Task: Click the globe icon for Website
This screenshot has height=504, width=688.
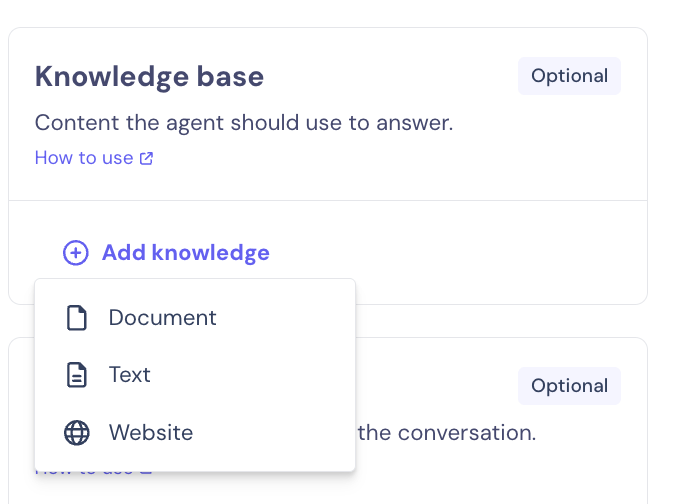Action: point(76,433)
